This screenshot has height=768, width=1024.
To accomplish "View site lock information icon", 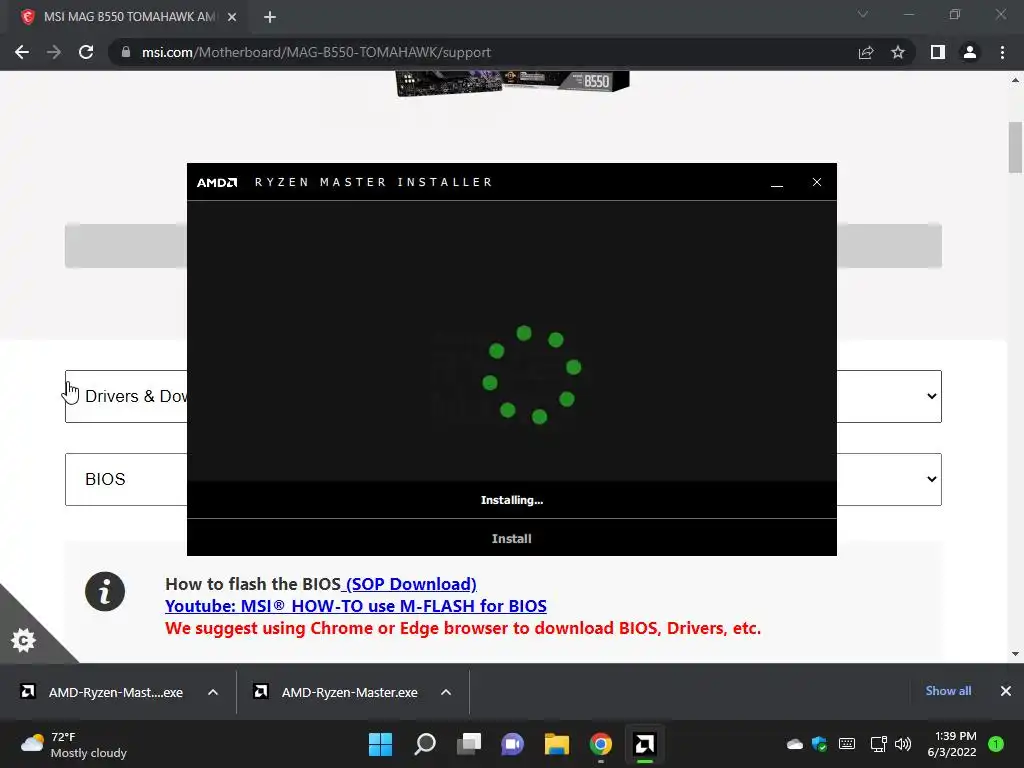I will pos(125,52).
